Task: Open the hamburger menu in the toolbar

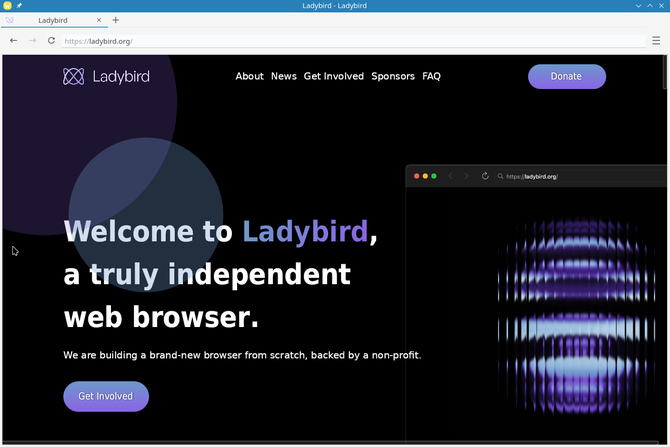Action: coord(656,41)
